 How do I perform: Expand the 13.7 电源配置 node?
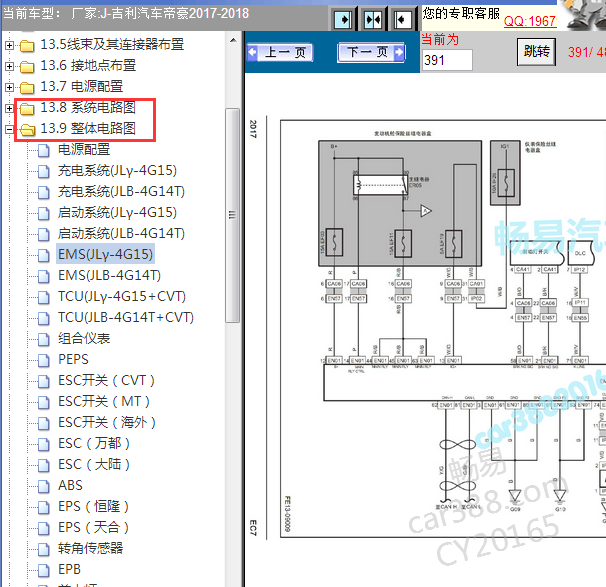click(9, 87)
